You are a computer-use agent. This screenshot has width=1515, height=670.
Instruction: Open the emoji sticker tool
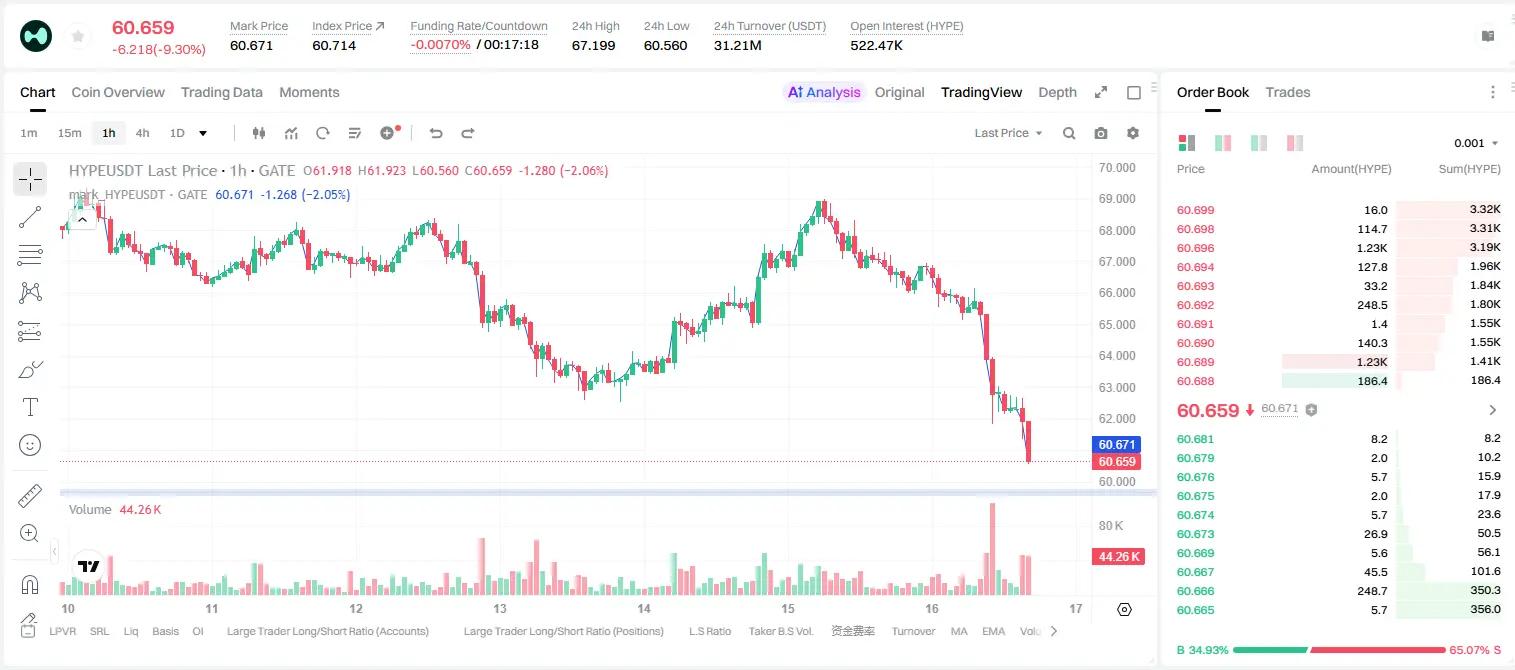(30, 445)
